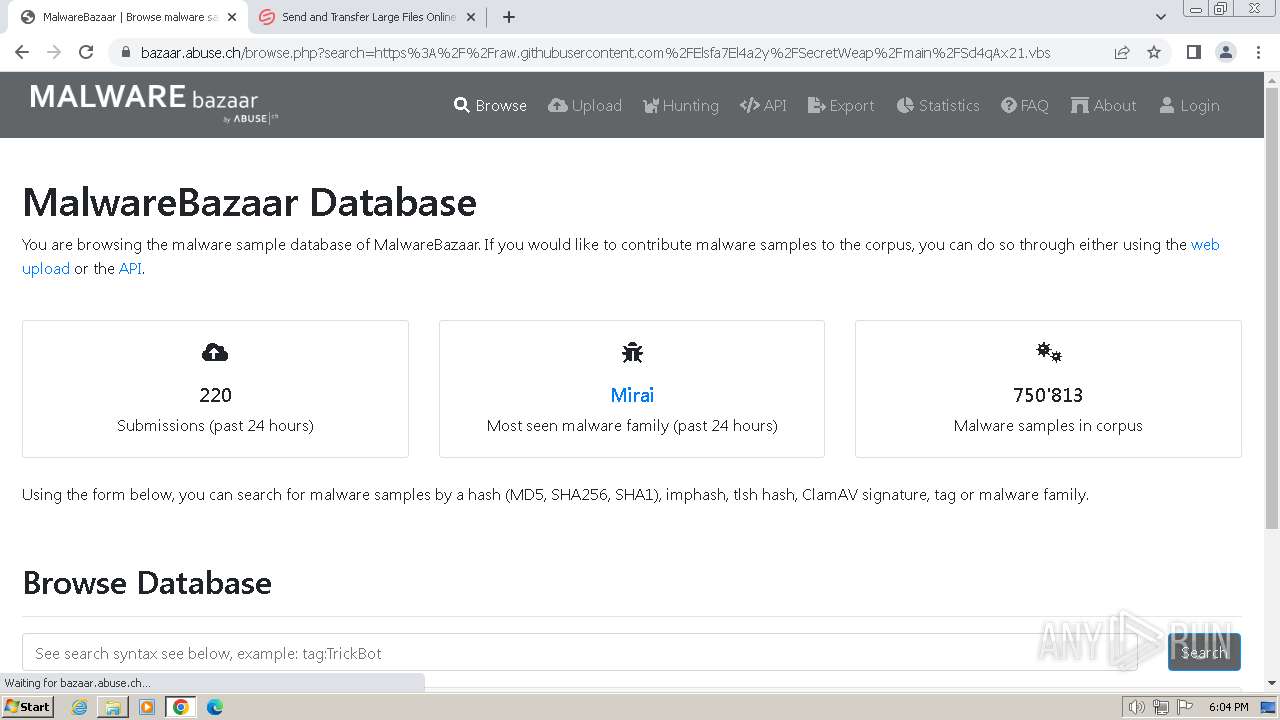Close the MalwareBazaar tab
Image resolution: width=1280 pixels, height=720 pixels.
(232, 17)
